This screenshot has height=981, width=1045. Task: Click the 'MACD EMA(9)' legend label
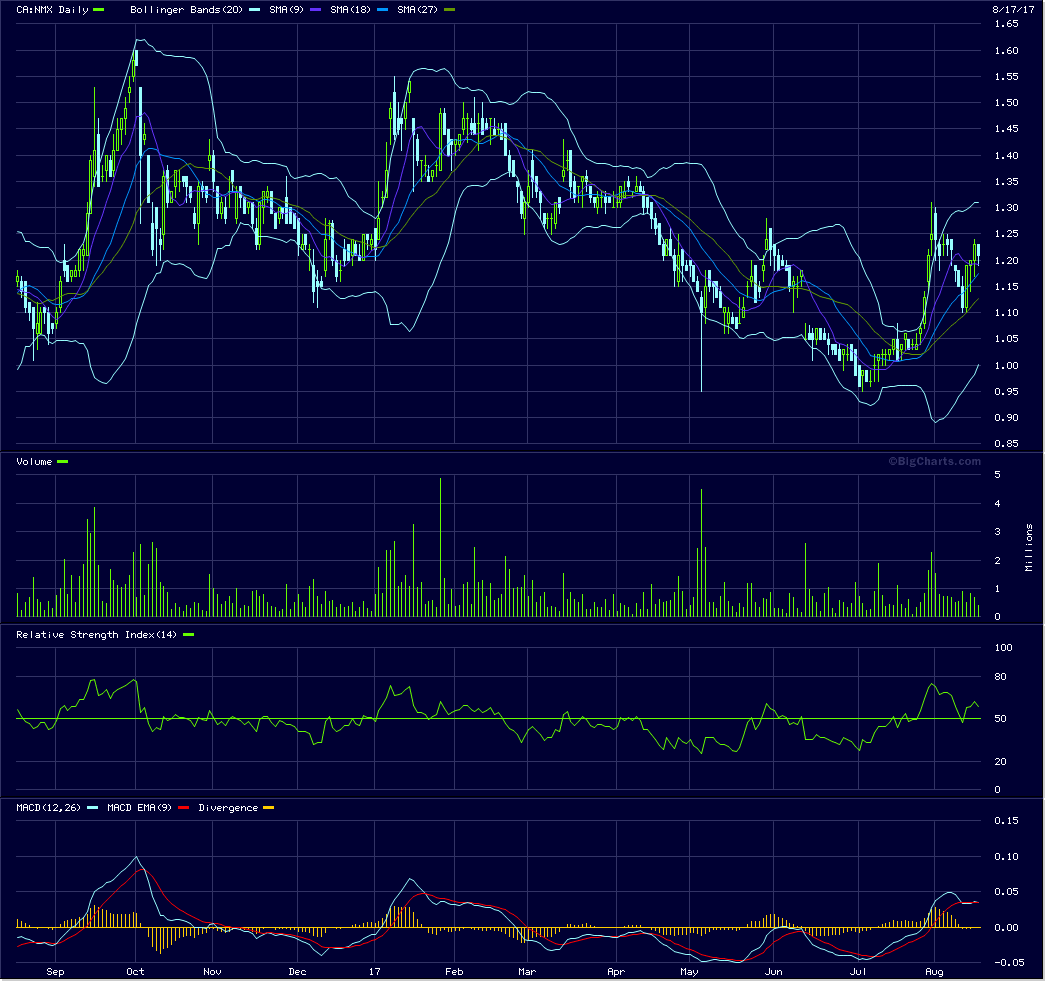[x=139, y=808]
